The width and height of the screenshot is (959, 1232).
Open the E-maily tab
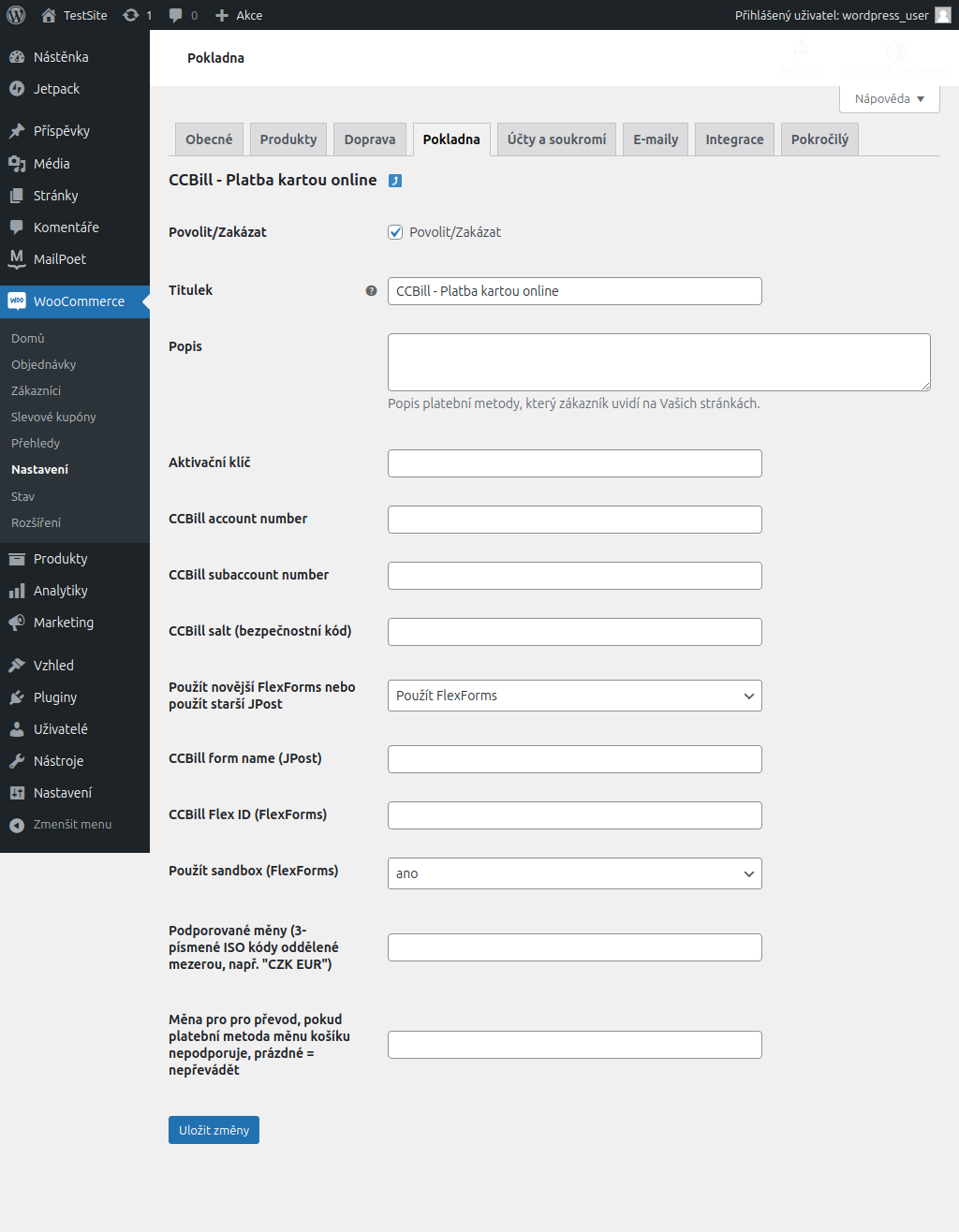click(x=656, y=139)
